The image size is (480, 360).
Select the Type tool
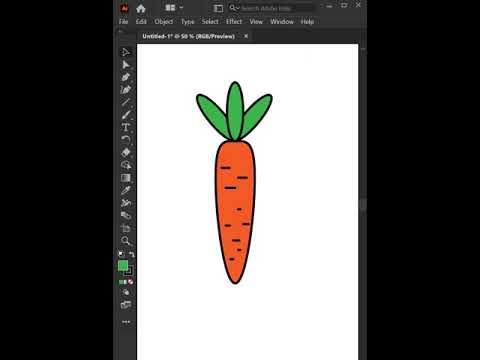tap(126, 127)
